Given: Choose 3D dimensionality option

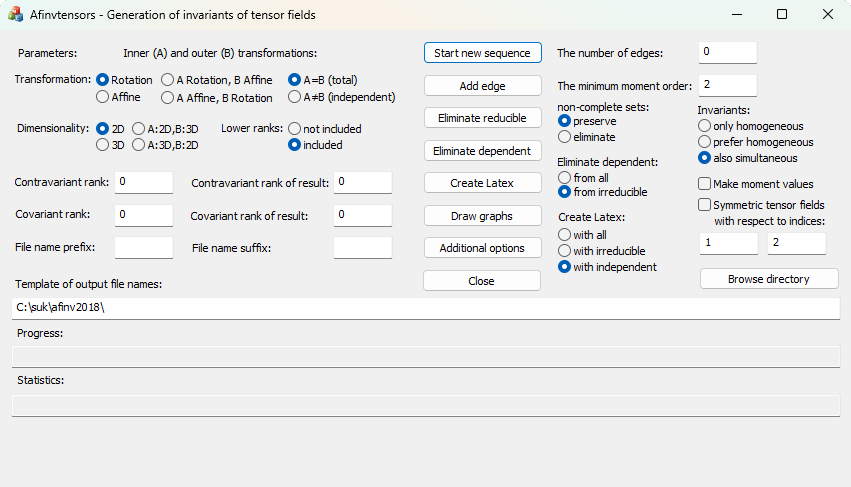Looking at the screenshot, I should click(102, 146).
